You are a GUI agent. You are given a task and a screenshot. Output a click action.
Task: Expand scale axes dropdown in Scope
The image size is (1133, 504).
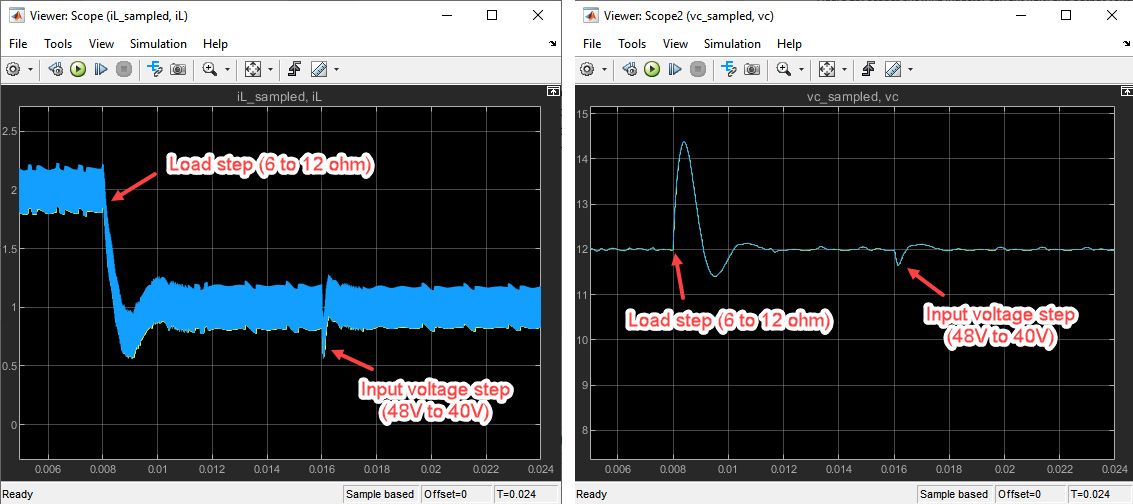[x=270, y=70]
